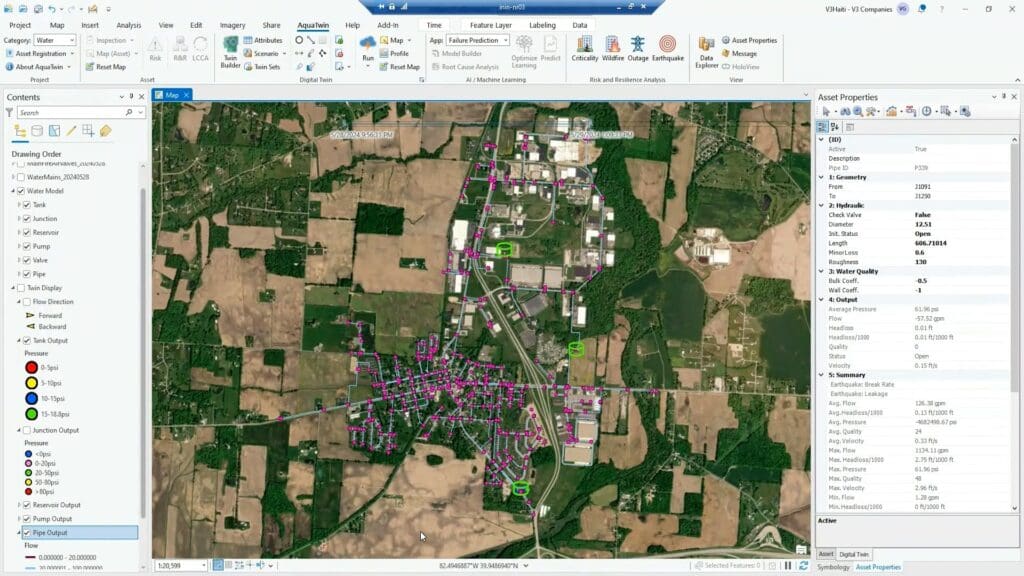Screen dimensions: 1024x576
Task: Click the yellow 5-10psi pressure symbol
Action: click(31, 383)
